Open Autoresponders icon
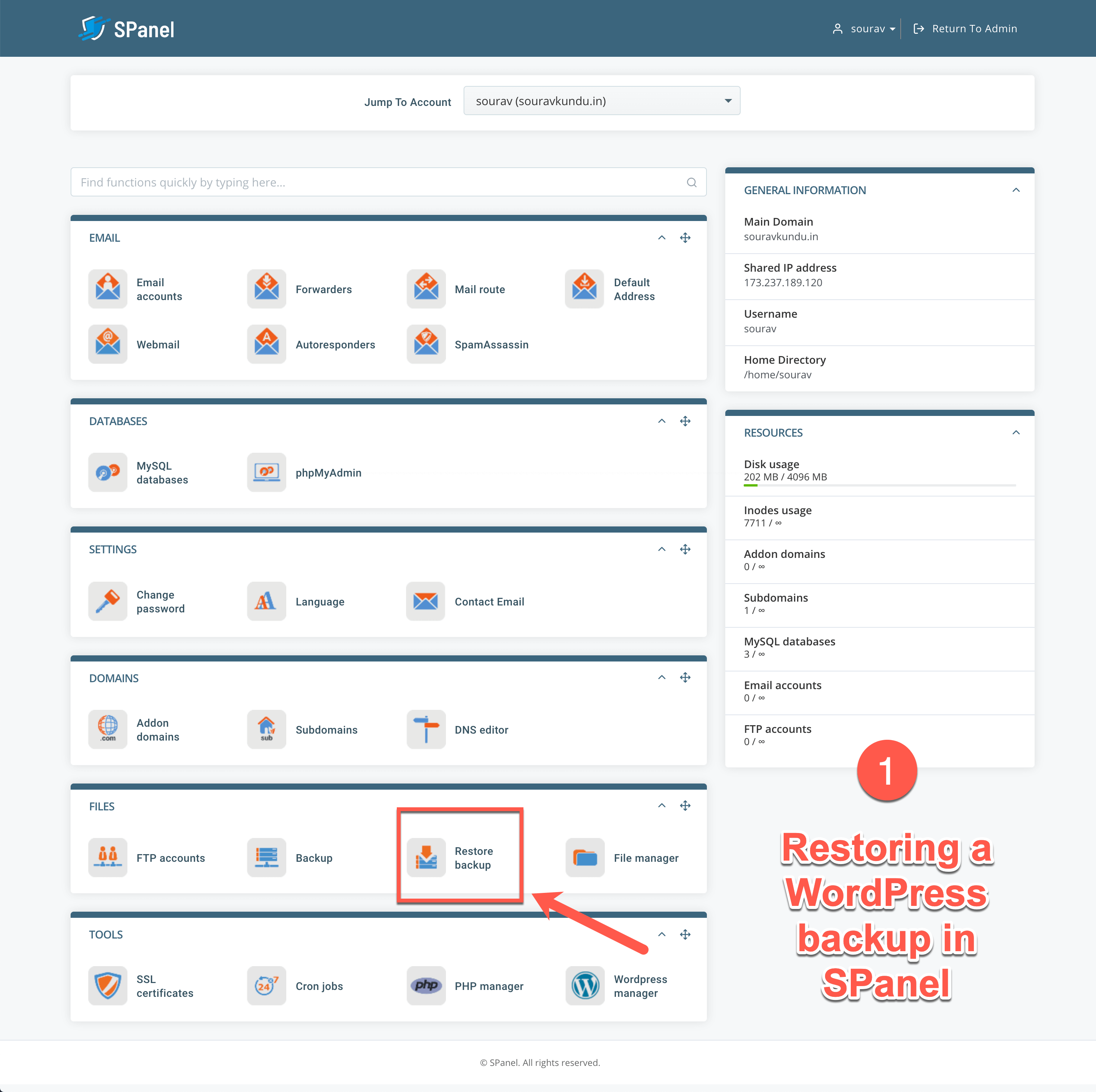The image size is (1096, 1092). click(267, 344)
